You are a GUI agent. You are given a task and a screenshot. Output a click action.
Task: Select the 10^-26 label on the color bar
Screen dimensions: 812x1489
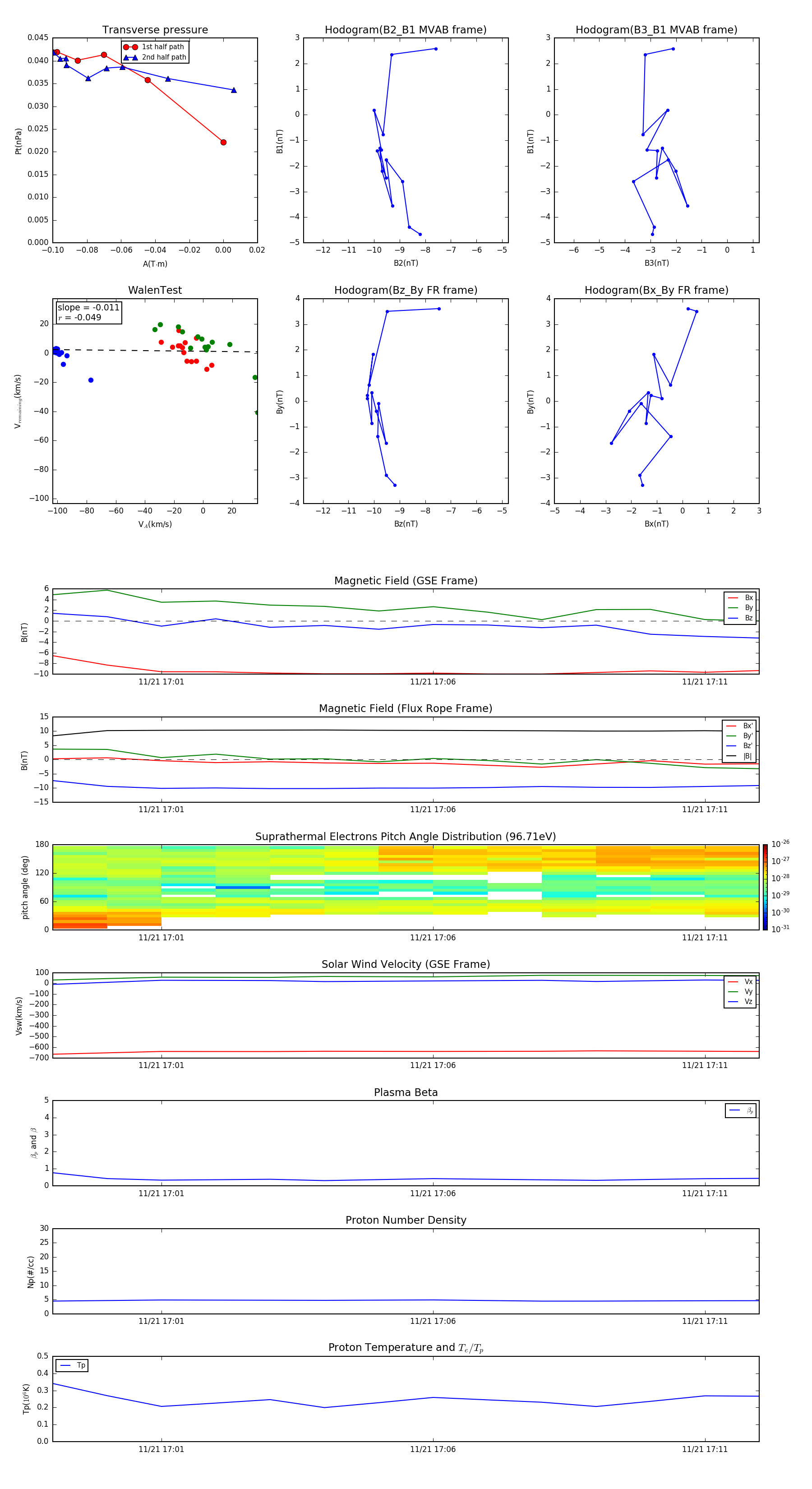780,844
